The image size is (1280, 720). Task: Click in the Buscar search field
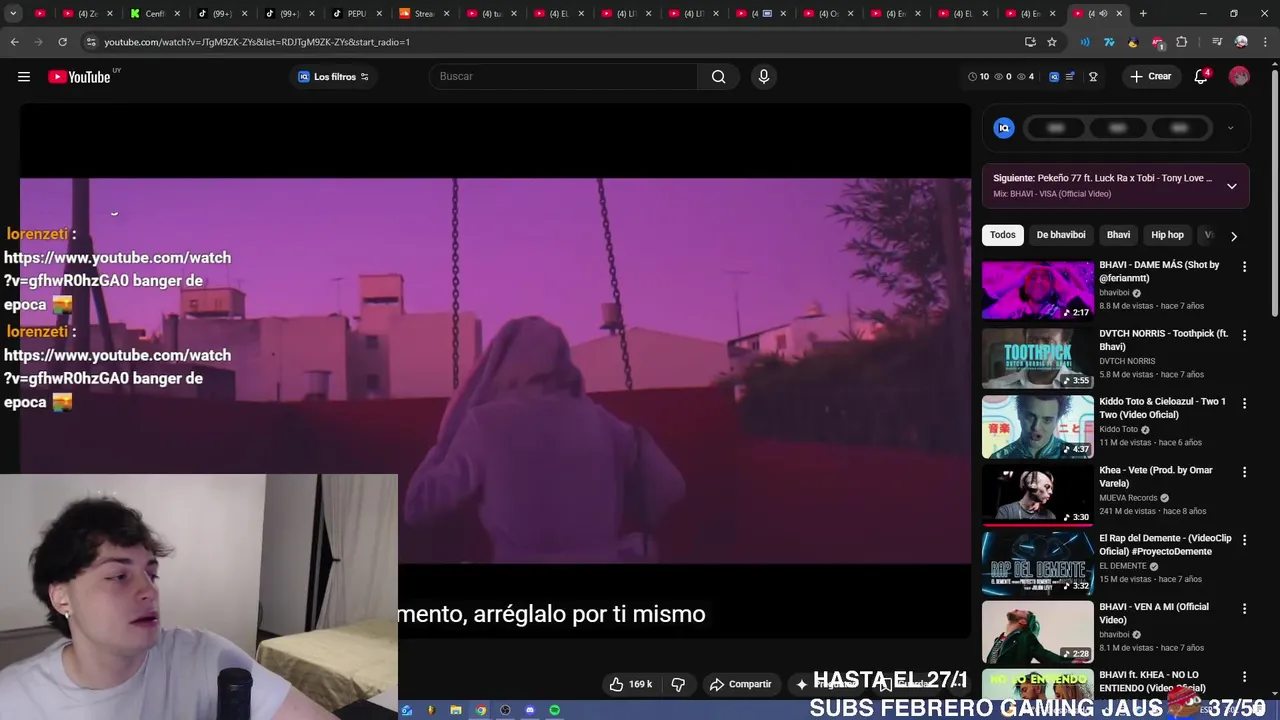click(x=565, y=77)
